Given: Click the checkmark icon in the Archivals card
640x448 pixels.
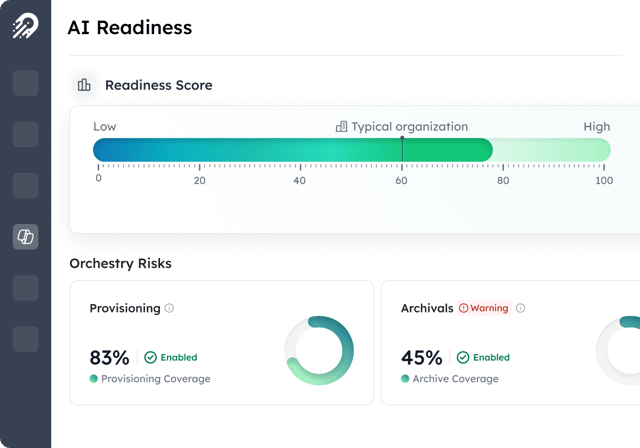Looking at the screenshot, I should (x=462, y=357).
